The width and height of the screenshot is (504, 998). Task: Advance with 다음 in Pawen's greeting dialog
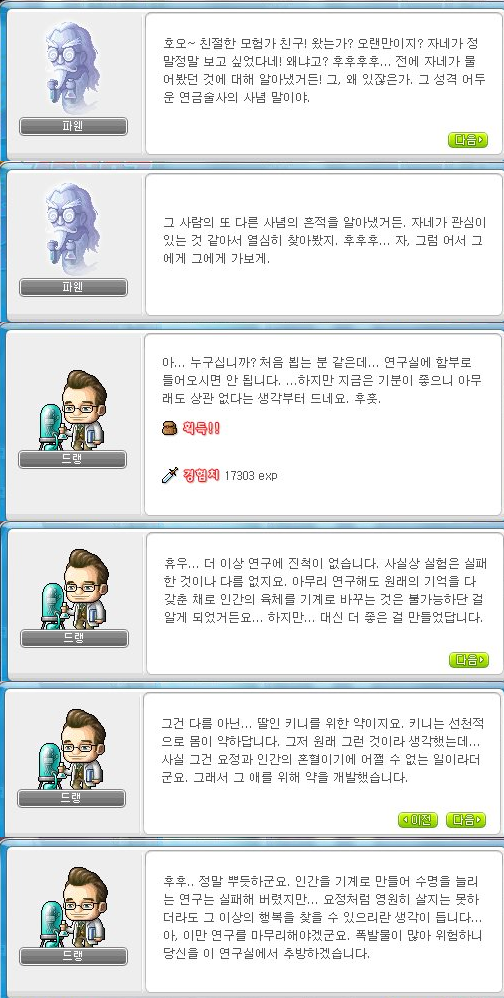pos(468,140)
